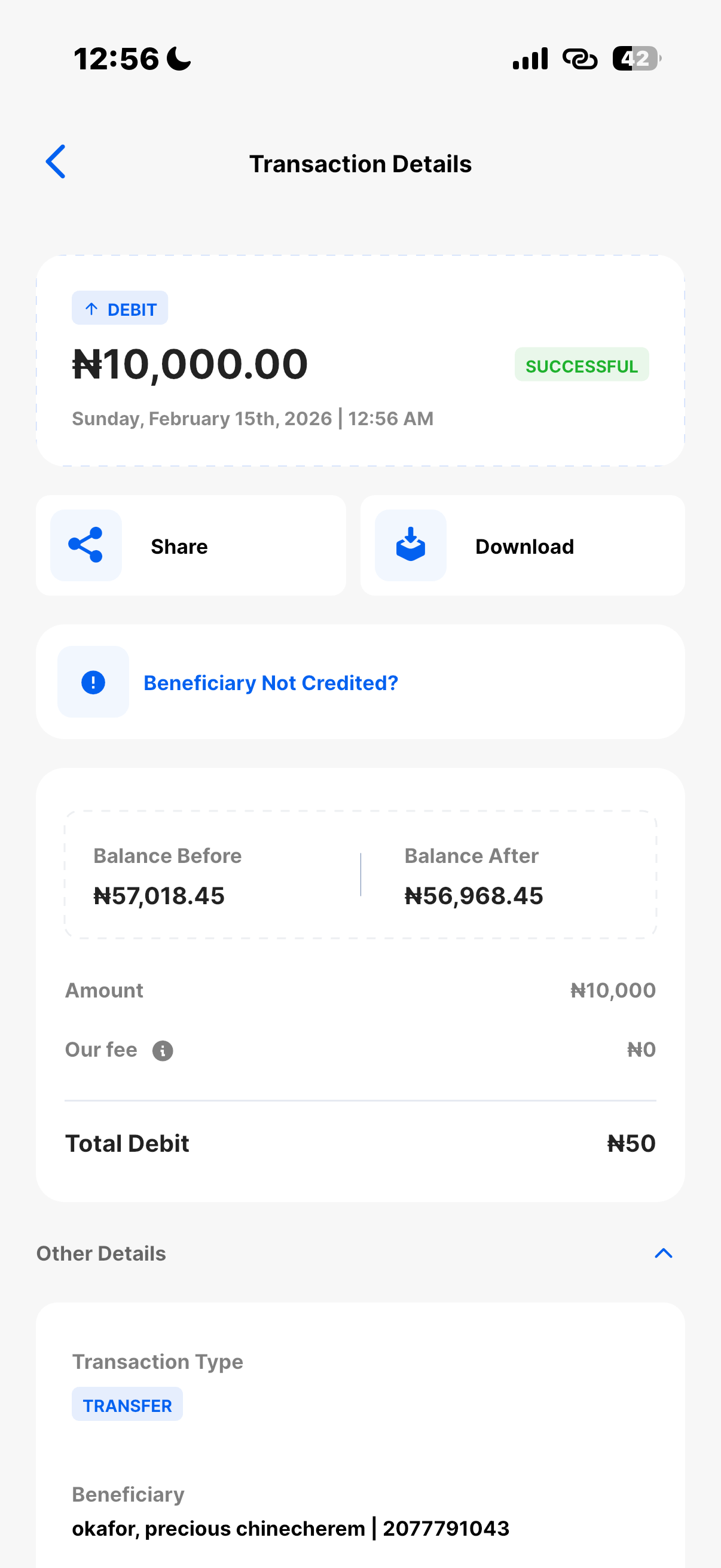Tap the download tray icon
721x1568 pixels.
click(x=410, y=545)
